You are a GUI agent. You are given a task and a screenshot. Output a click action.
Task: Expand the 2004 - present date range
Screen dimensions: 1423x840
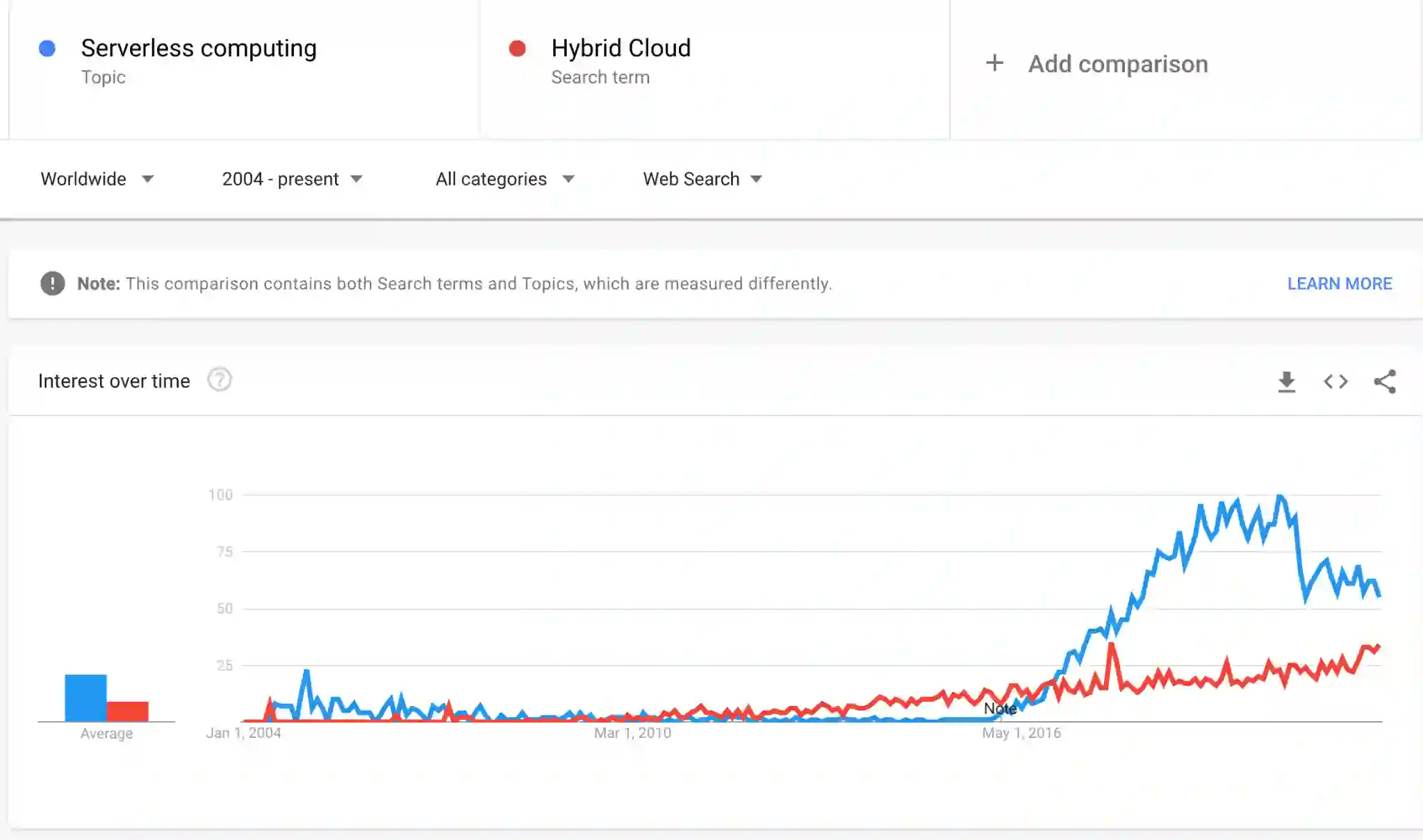tap(292, 179)
